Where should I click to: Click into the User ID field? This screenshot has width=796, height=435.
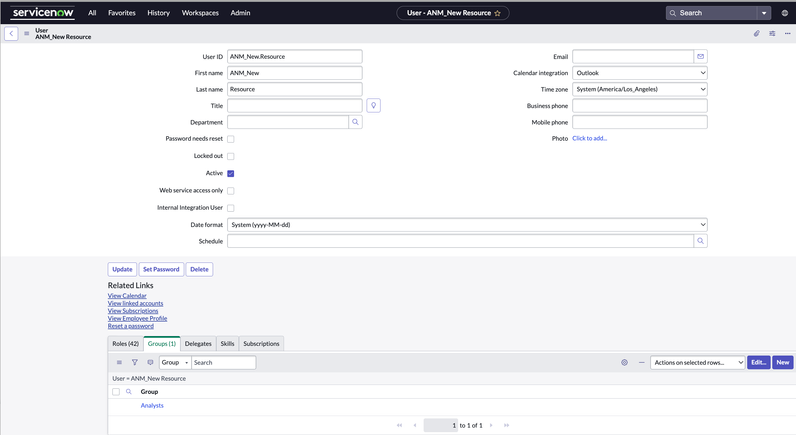coord(295,56)
